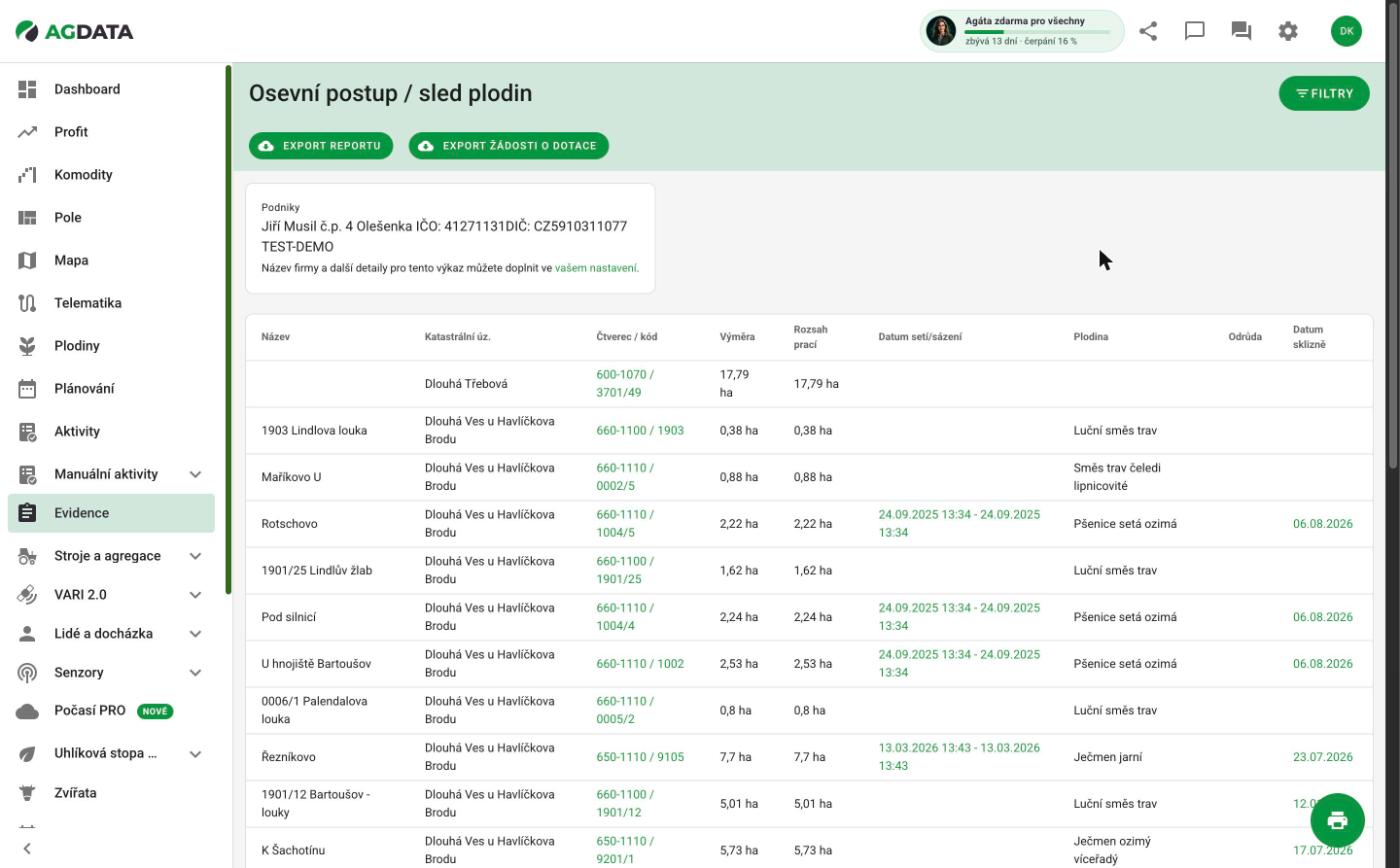Screen dimensions: 1400x868
Task: Open the vašem nastavení link
Action: point(596,268)
